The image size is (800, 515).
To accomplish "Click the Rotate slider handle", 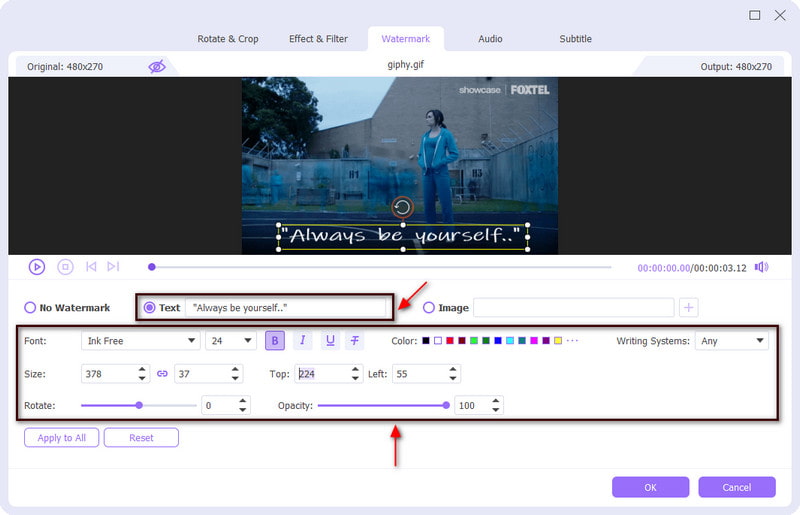I will point(139,405).
